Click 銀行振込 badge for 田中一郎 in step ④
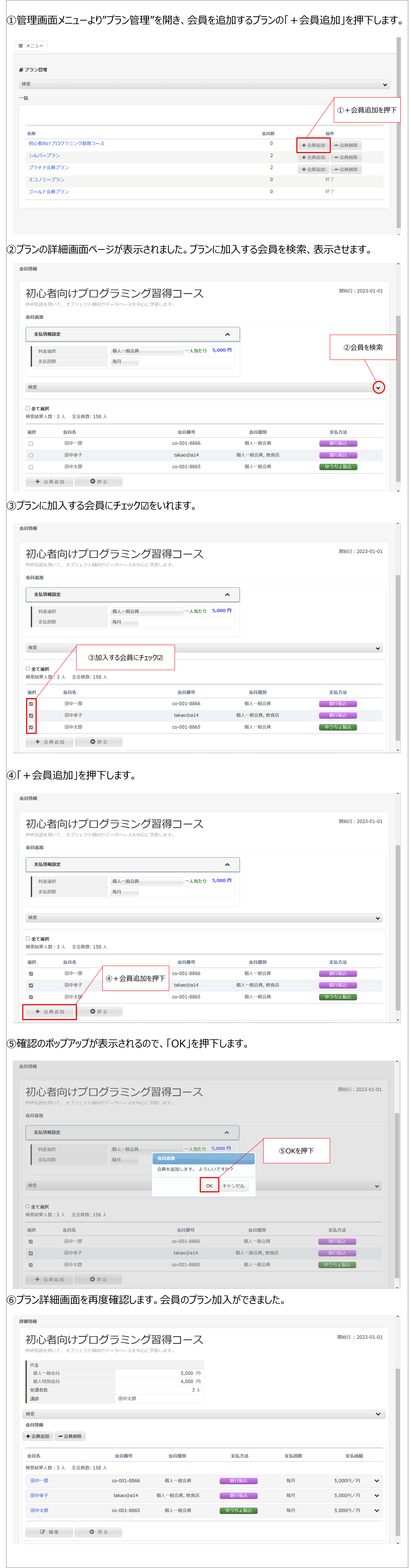 (338, 974)
